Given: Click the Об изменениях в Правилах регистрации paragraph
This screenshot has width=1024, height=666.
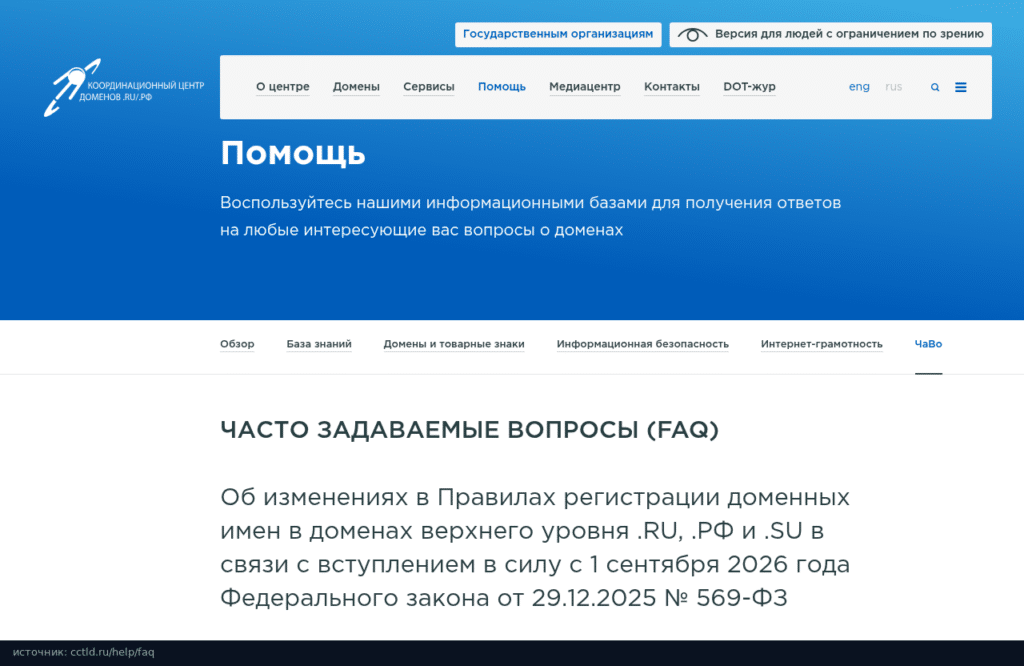Looking at the screenshot, I should [x=535, y=547].
